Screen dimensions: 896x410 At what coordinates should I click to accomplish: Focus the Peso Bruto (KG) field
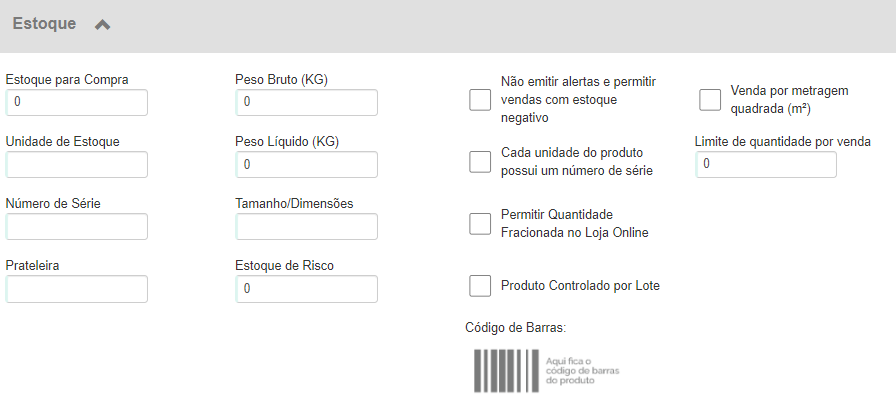[306, 102]
